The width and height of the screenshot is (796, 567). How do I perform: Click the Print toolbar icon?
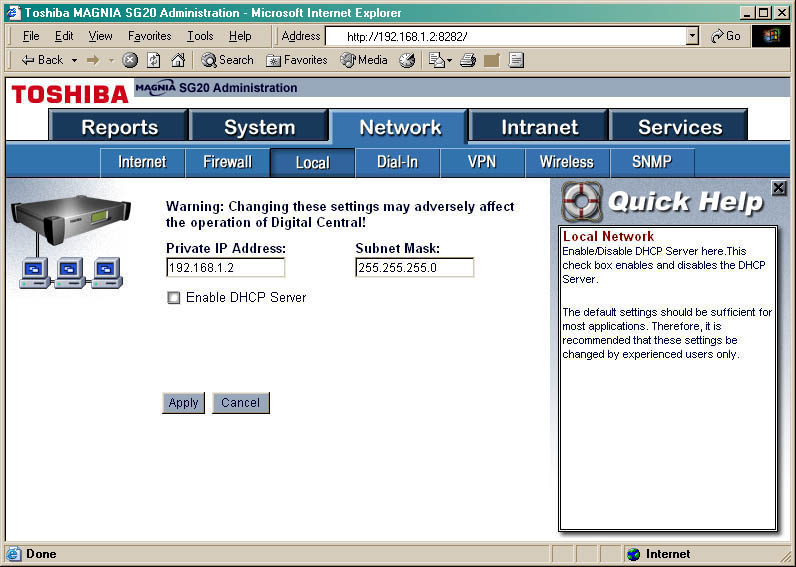coord(468,60)
